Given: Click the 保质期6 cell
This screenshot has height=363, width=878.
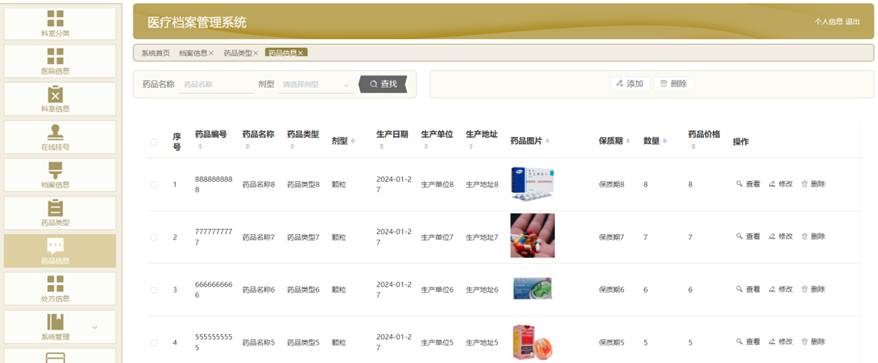Looking at the screenshot, I should (611, 290).
